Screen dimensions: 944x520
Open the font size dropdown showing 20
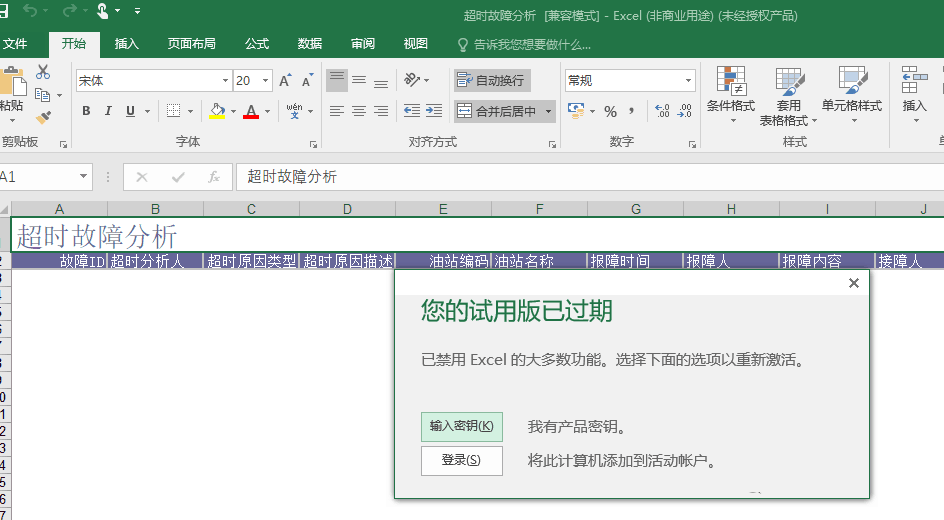[x=265, y=80]
